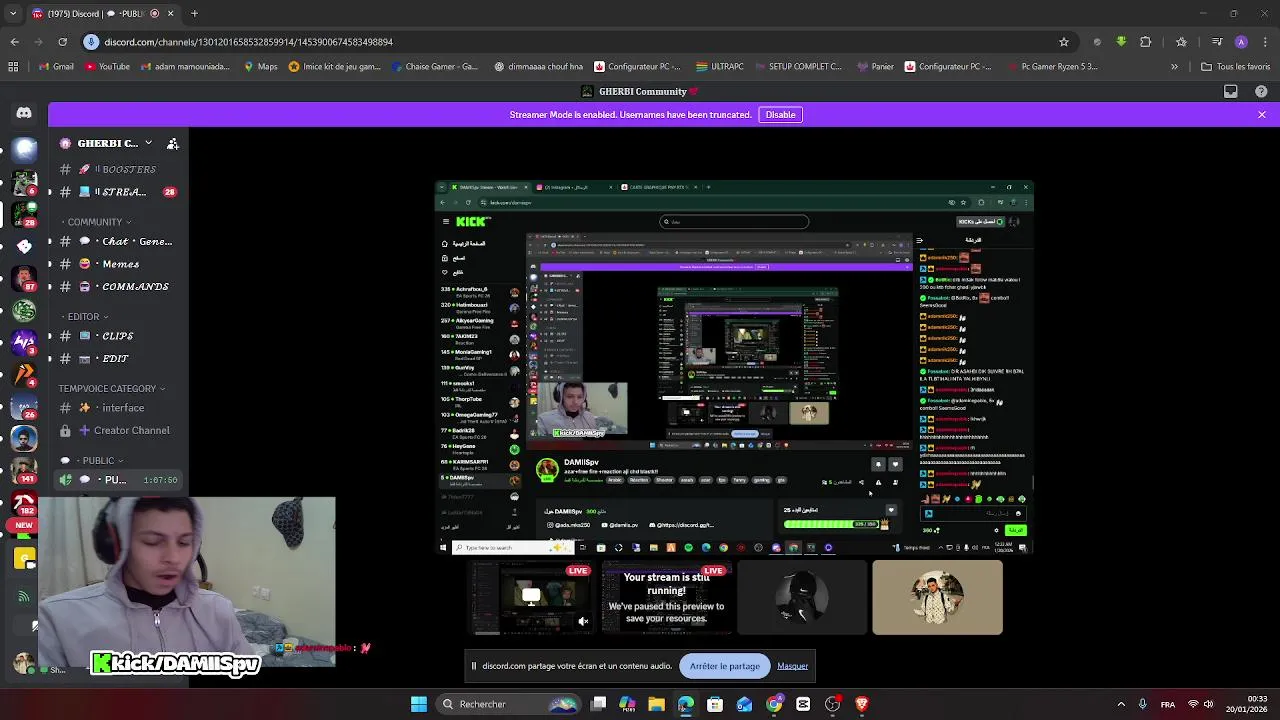The image size is (1280, 720).
Task: Open the COMMANDS channel
Action: (118, 286)
